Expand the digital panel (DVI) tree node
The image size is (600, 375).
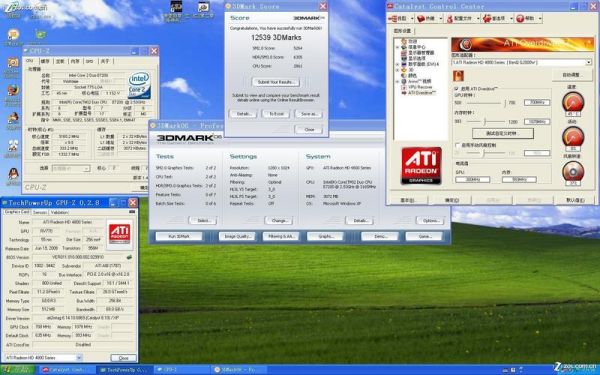click(x=397, y=64)
